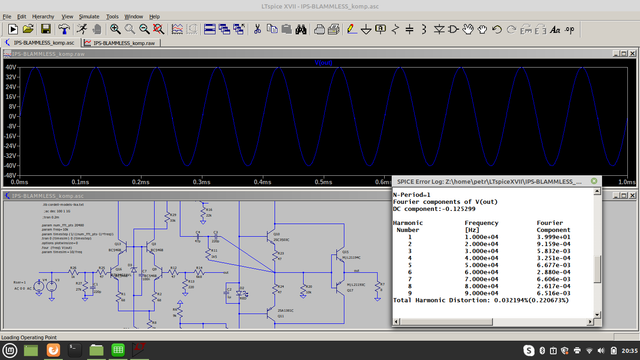
Task: Open the Simulate menu
Action: coord(89,16)
